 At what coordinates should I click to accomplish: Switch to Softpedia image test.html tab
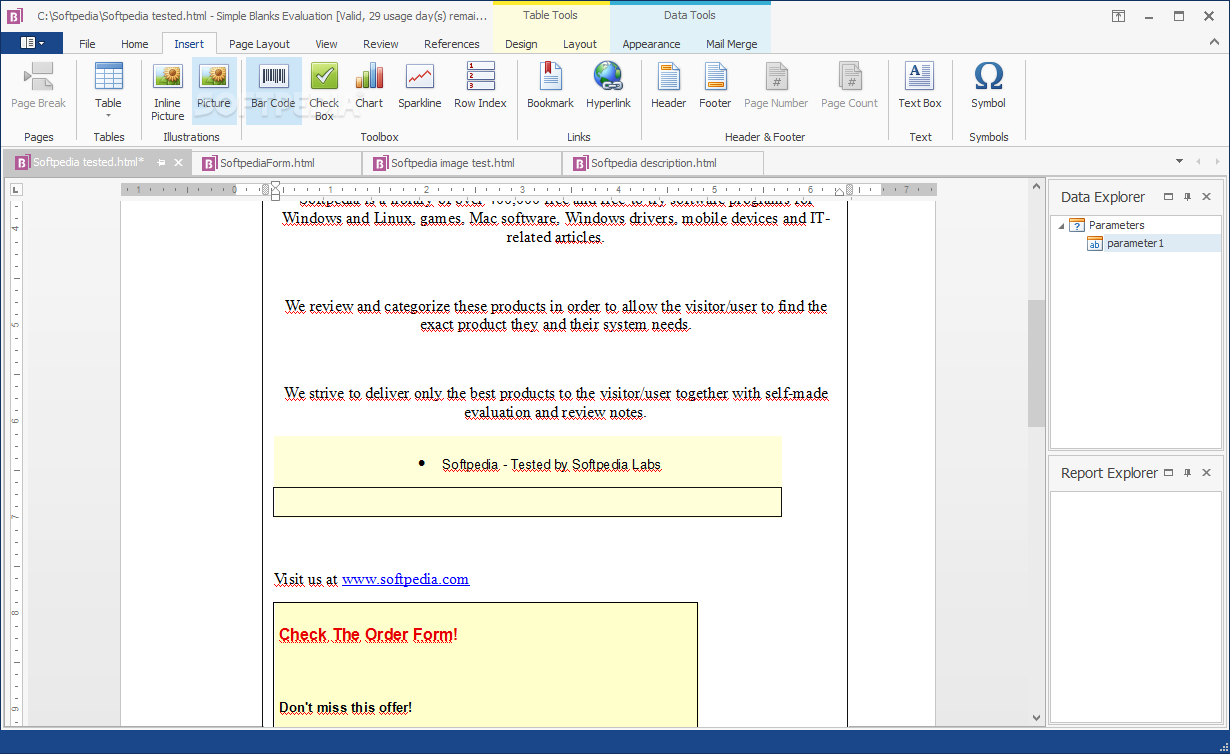(462, 163)
